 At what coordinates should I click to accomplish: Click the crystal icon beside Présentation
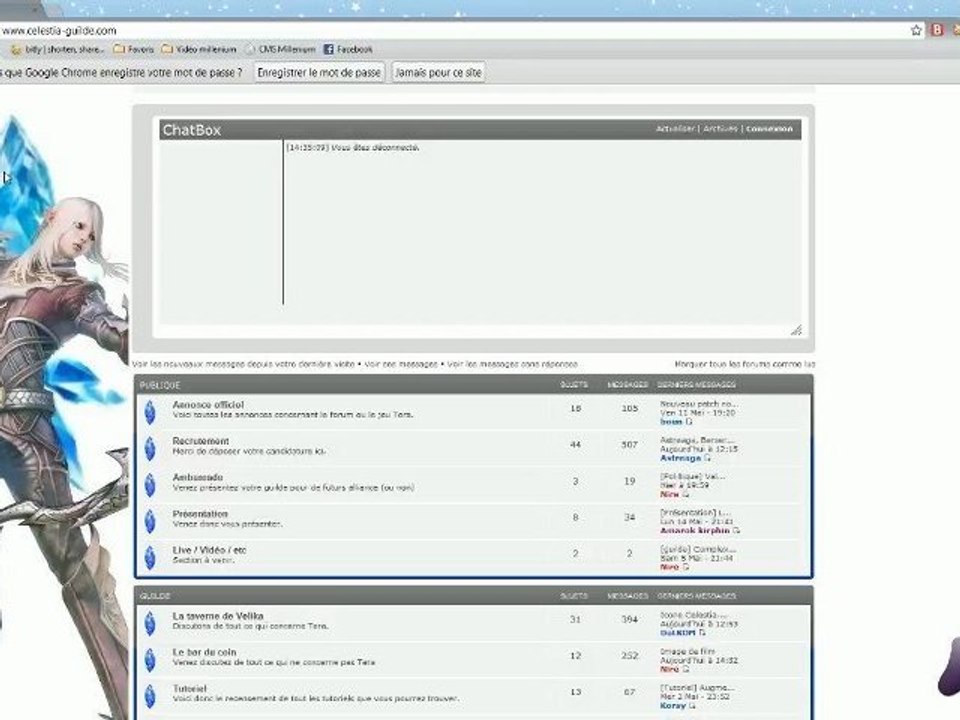(x=150, y=521)
